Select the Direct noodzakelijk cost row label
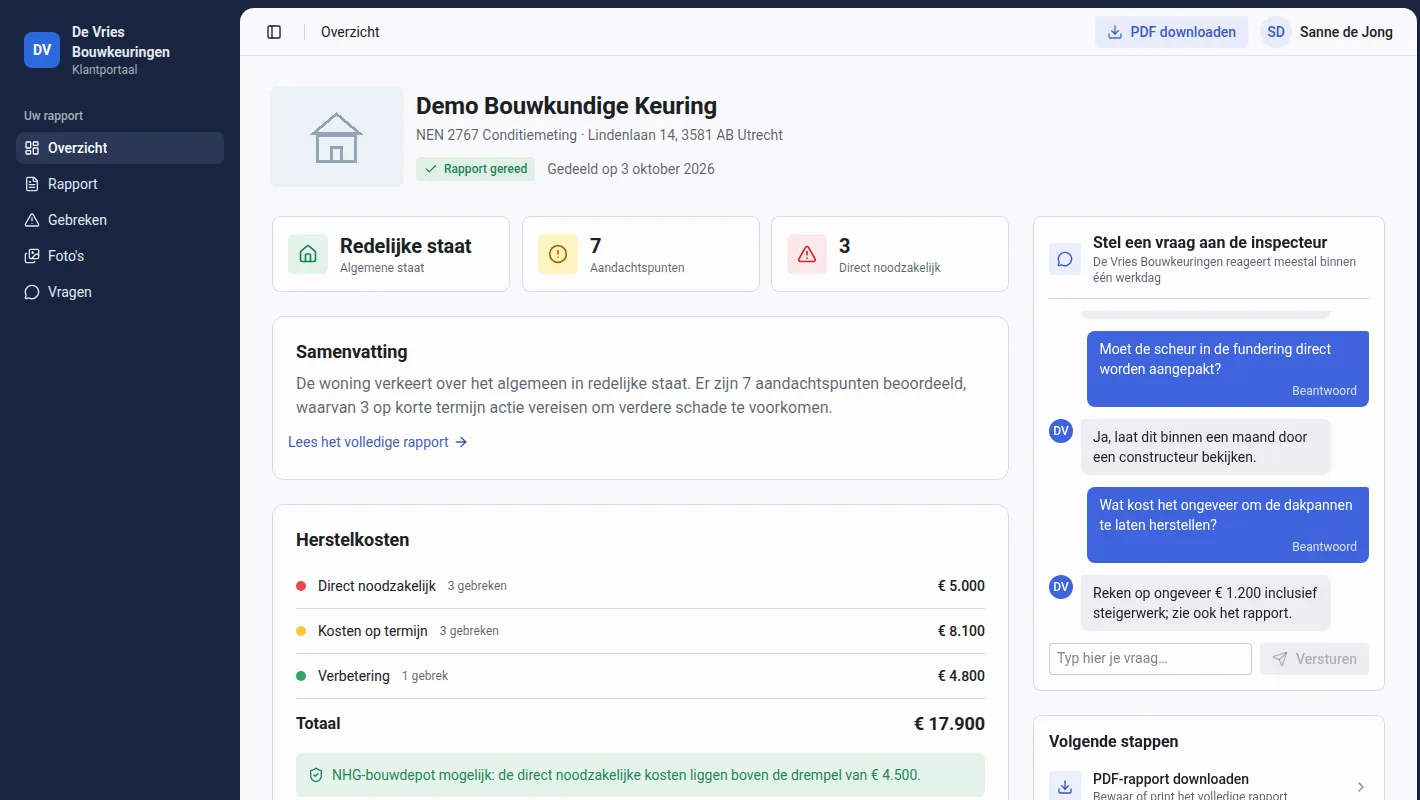The height and width of the screenshot is (800, 1420). [x=377, y=586]
